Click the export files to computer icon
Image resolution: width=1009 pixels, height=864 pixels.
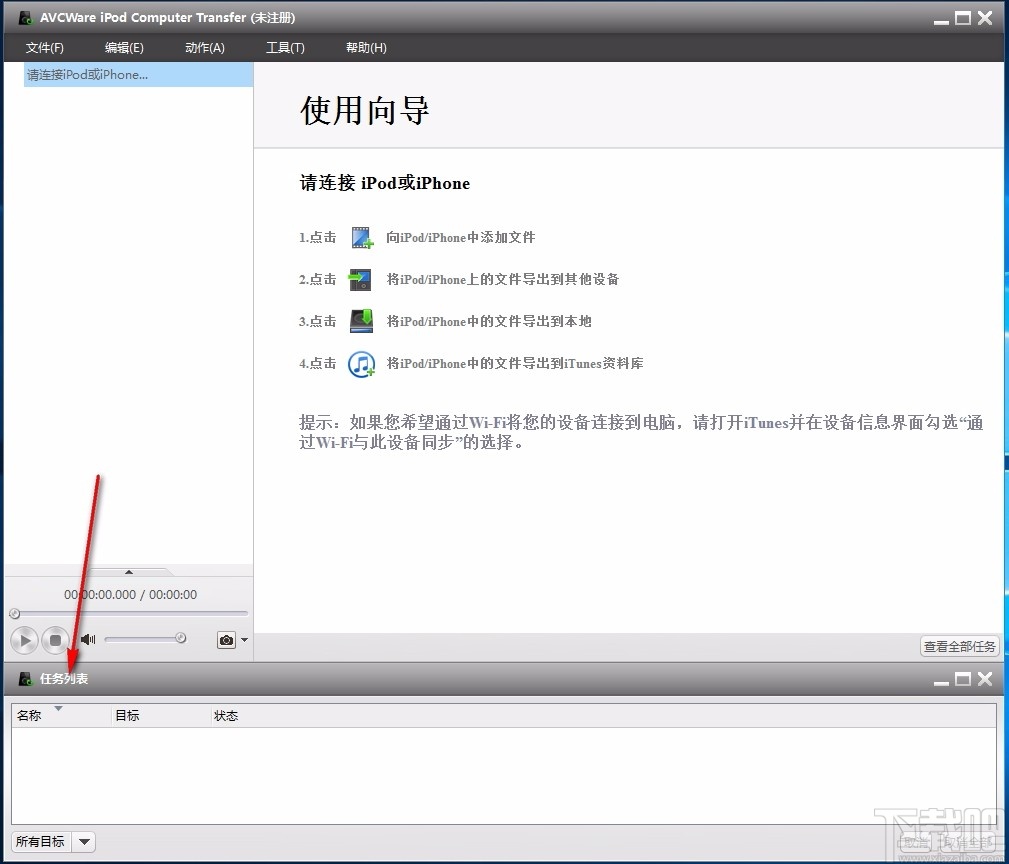(361, 321)
